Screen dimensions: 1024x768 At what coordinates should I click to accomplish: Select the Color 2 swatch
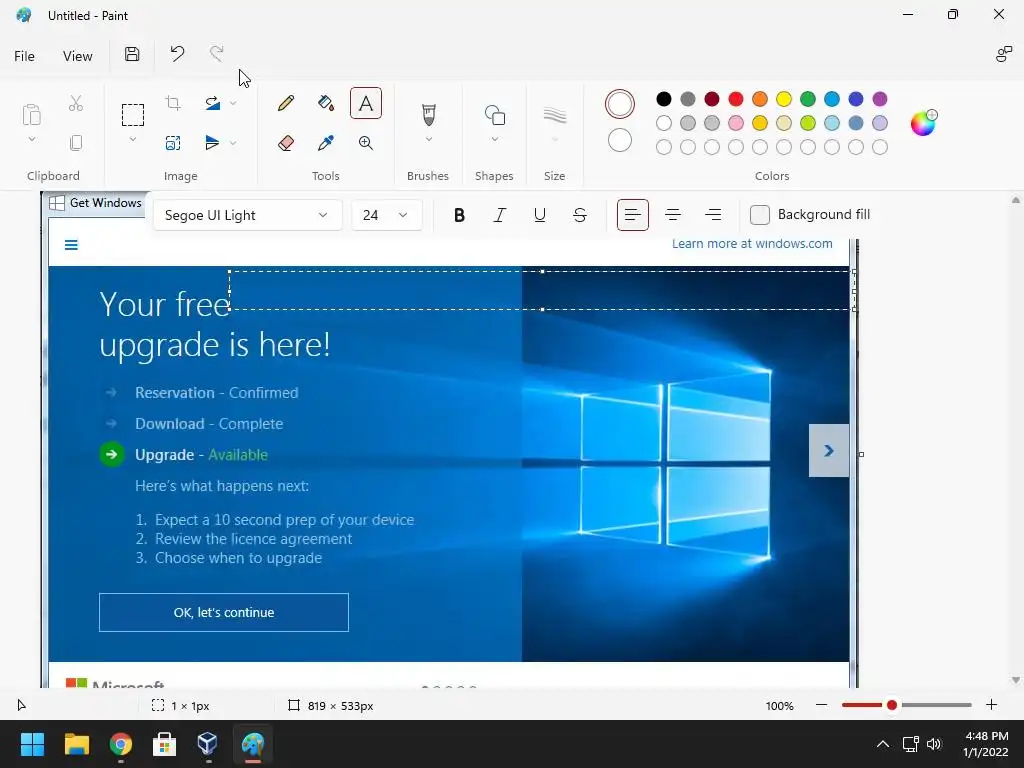pos(620,140)
